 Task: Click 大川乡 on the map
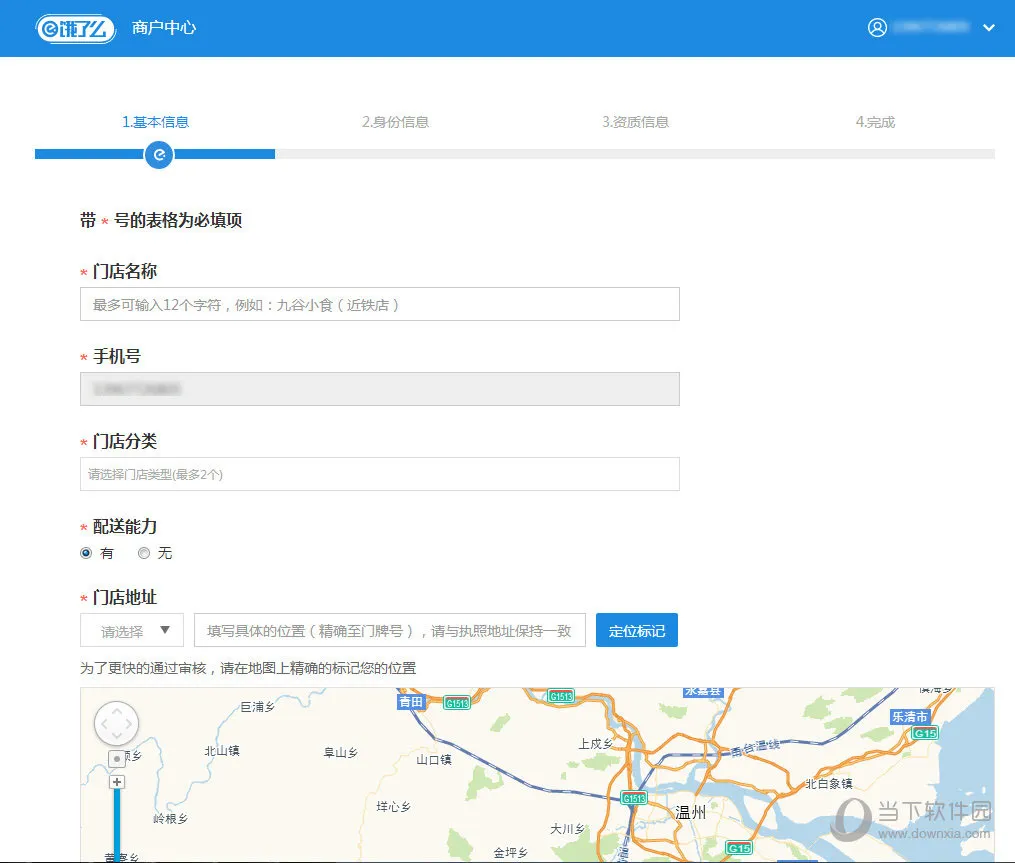coord(568,829)
